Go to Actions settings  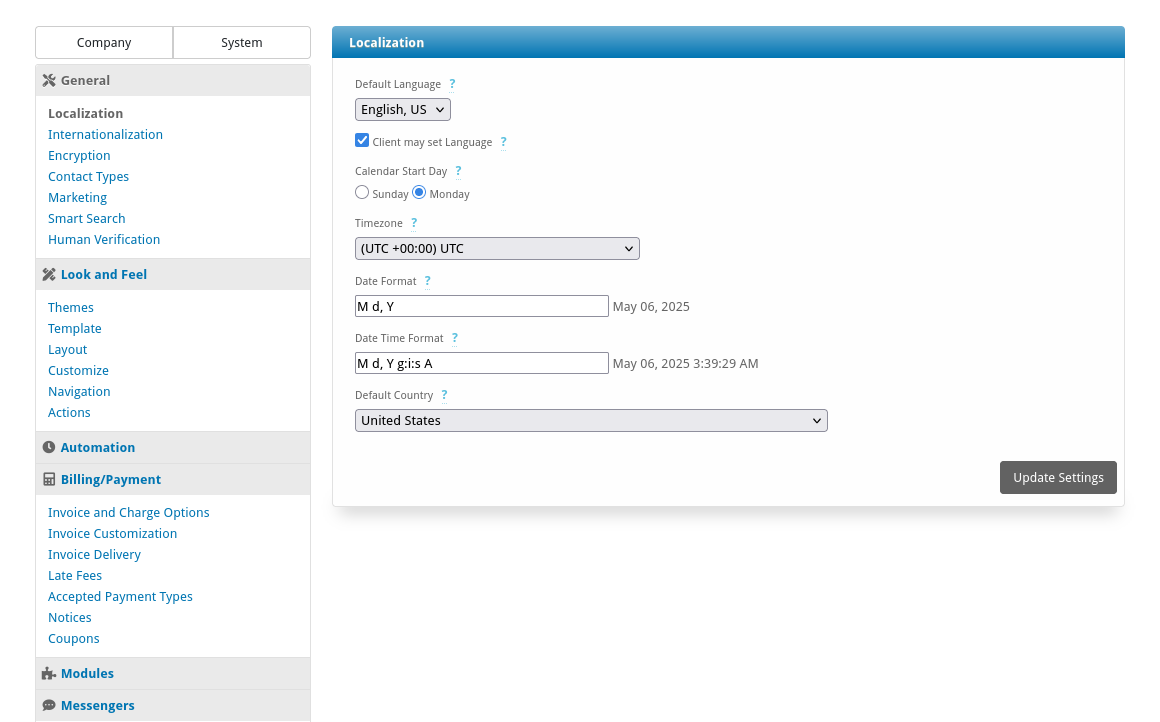[70, 413]
